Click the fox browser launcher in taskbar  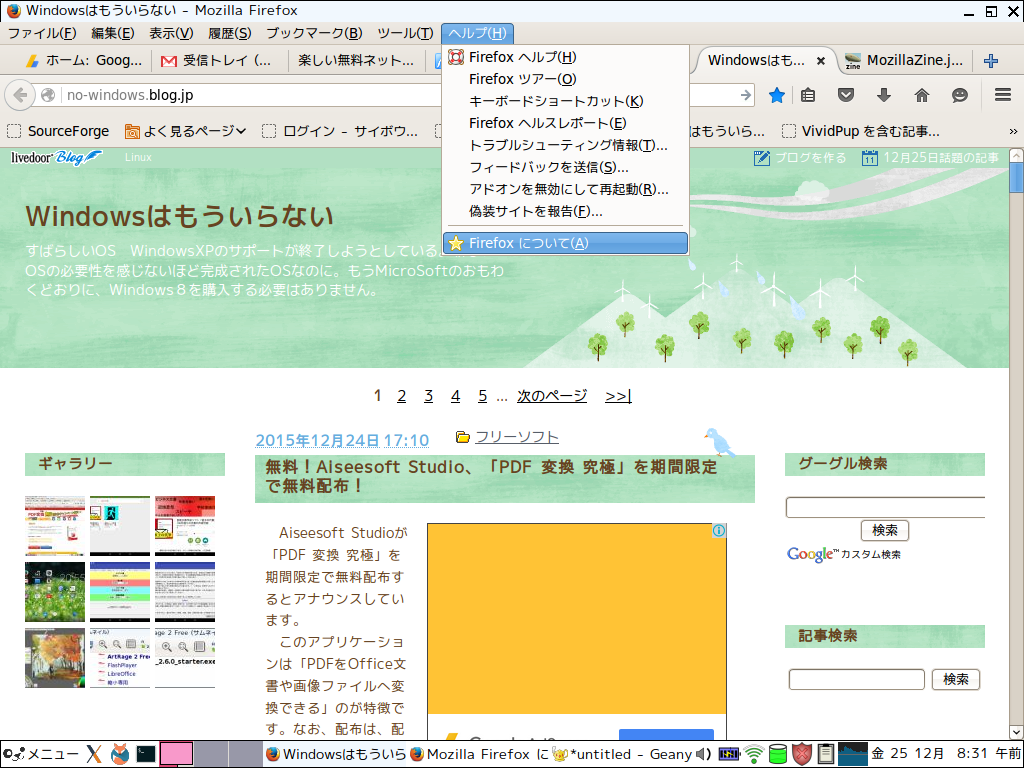(x=120, y=754)
